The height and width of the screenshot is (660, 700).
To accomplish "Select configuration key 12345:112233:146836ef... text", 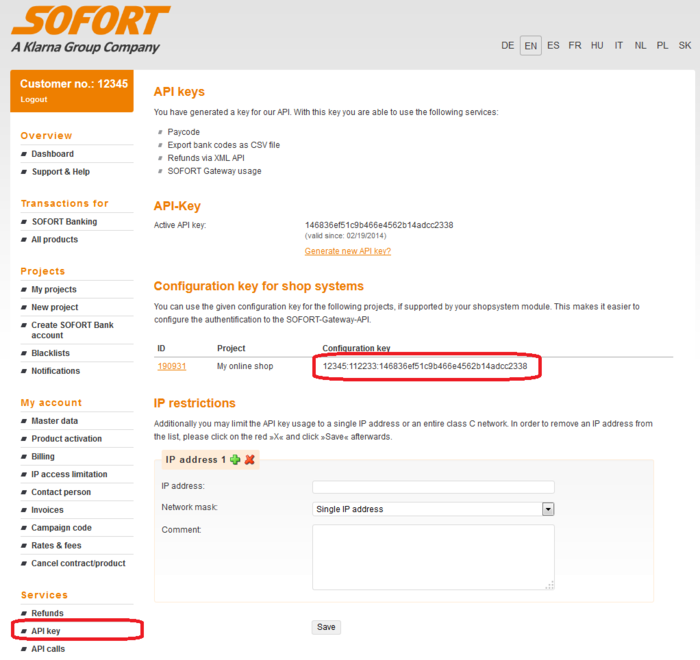I will point(425,366).
